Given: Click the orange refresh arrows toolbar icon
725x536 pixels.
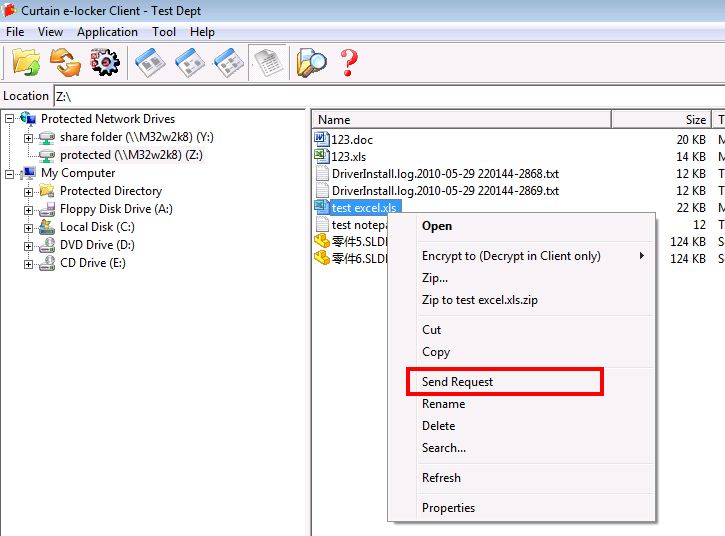Looking at the screenshot, I should pos(65,62).
